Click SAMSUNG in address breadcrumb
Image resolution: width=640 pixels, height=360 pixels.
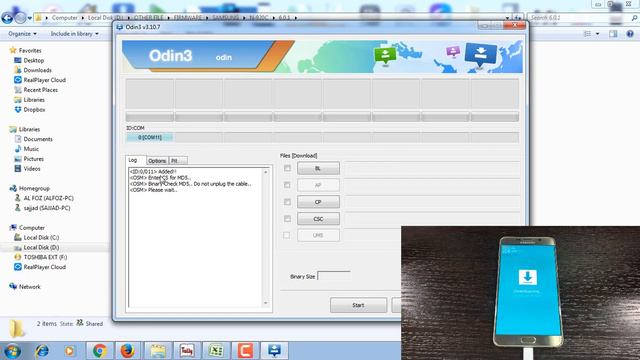pos(225,18)
